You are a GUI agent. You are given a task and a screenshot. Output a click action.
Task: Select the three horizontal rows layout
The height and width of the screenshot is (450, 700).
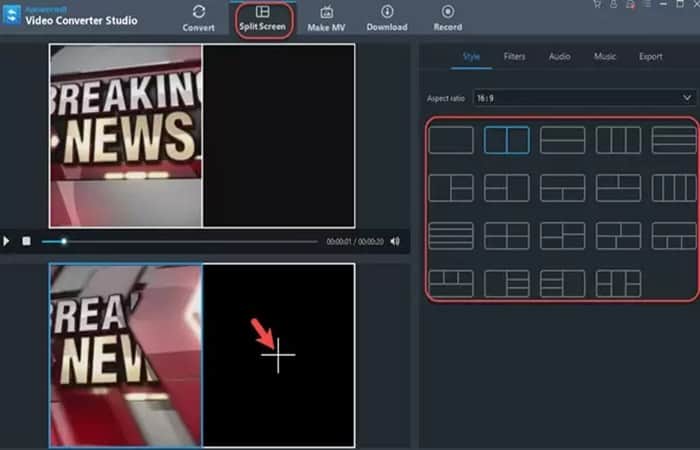(x=675, y=140)
